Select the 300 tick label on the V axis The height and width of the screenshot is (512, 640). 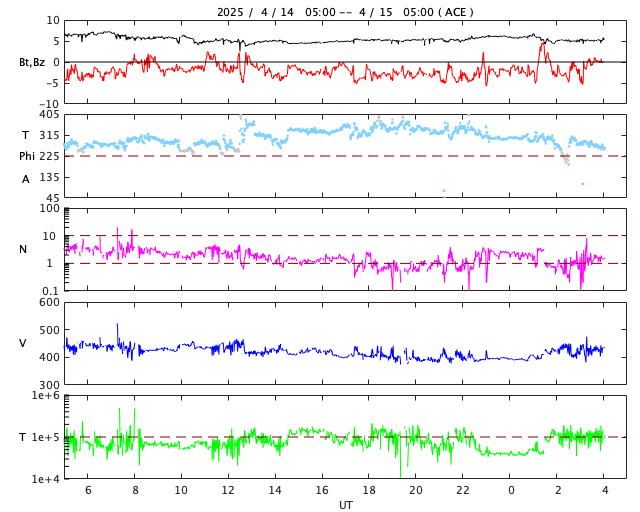tap(48, 385)
